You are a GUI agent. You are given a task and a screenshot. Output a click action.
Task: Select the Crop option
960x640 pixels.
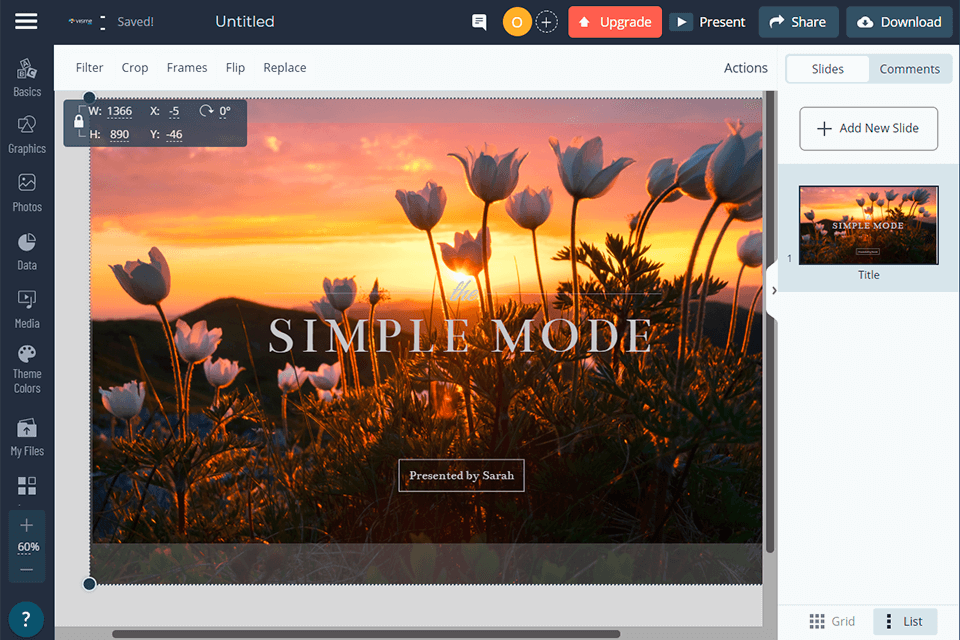135,68
